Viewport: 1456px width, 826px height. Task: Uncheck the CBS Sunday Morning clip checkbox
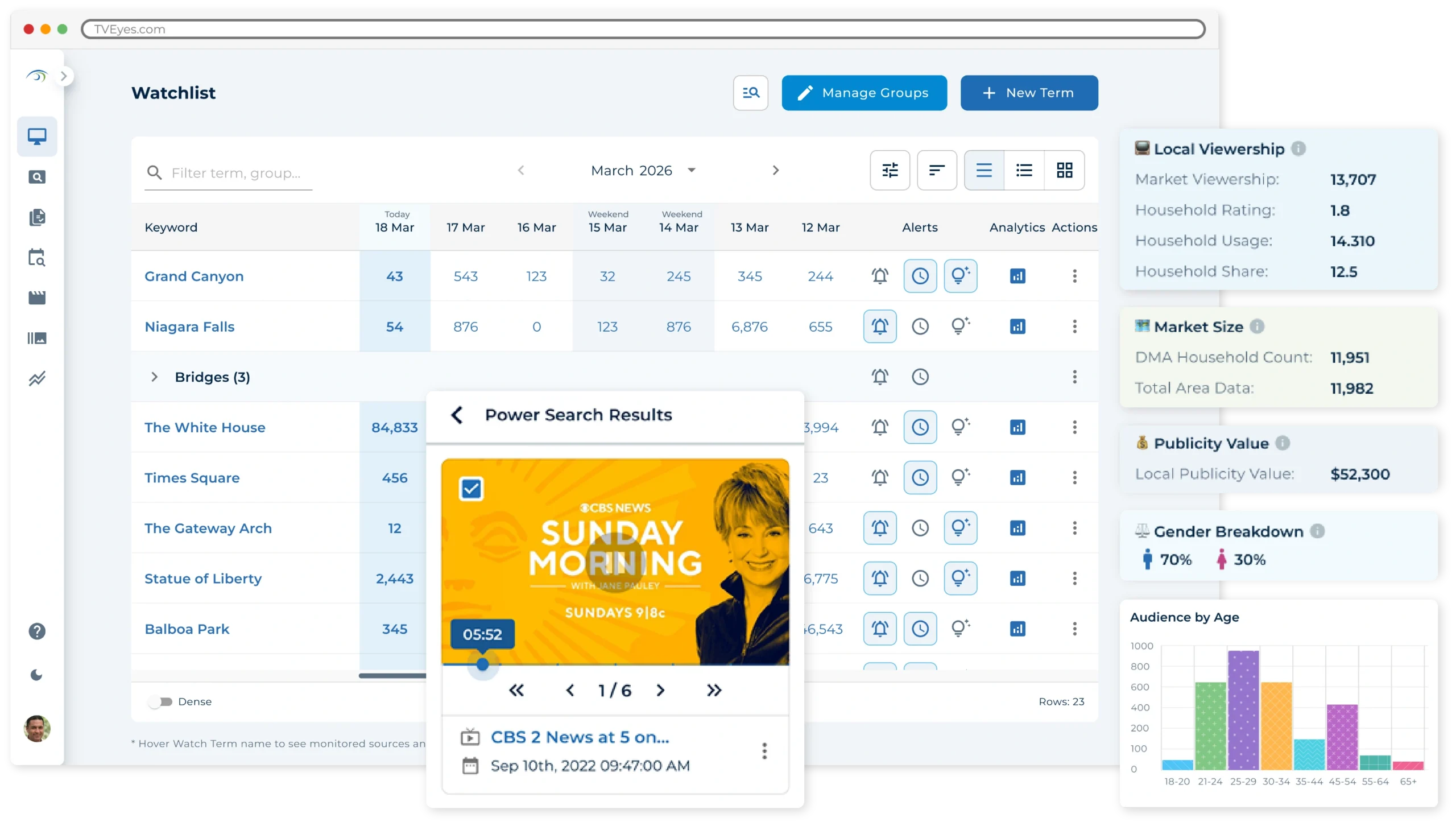coord(471,489)
